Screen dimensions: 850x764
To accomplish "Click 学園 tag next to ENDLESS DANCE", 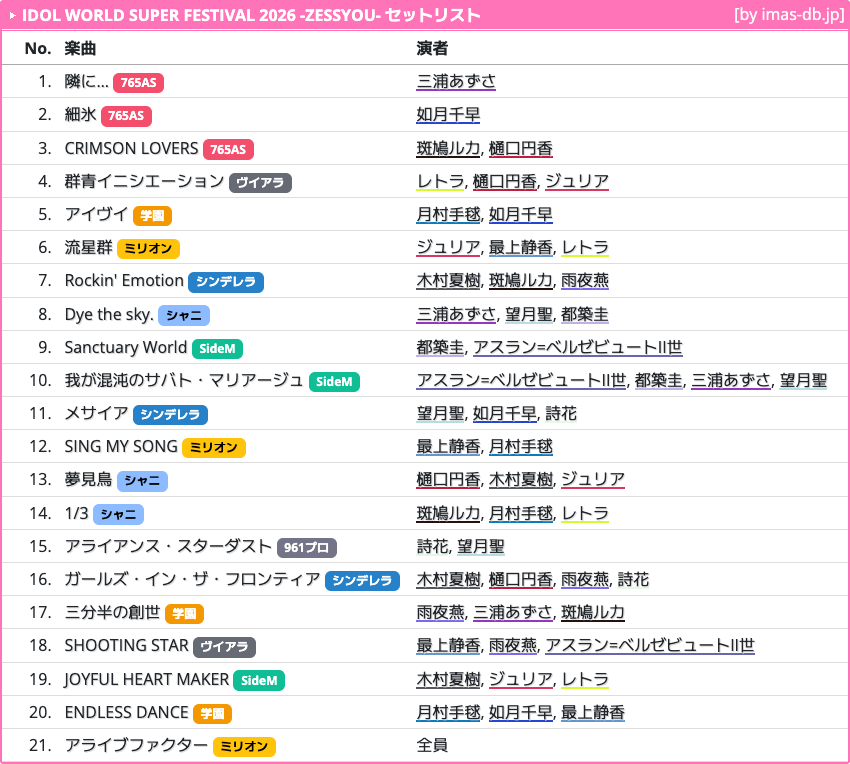I will point(212,713).
